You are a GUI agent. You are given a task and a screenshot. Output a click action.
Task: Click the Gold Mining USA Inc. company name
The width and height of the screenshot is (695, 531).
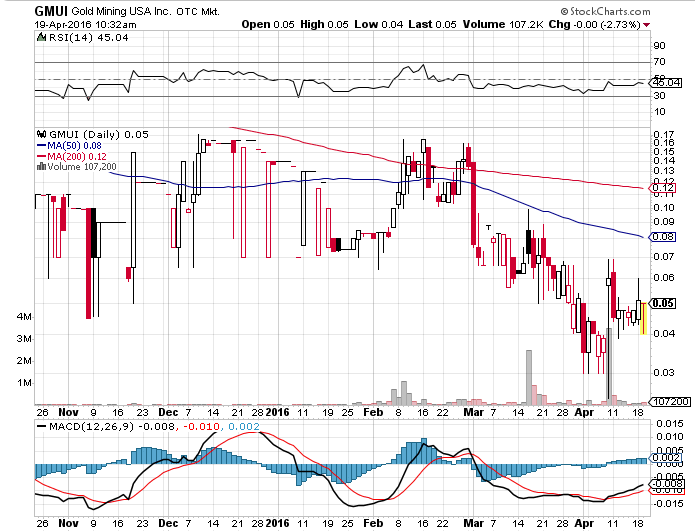121,11
